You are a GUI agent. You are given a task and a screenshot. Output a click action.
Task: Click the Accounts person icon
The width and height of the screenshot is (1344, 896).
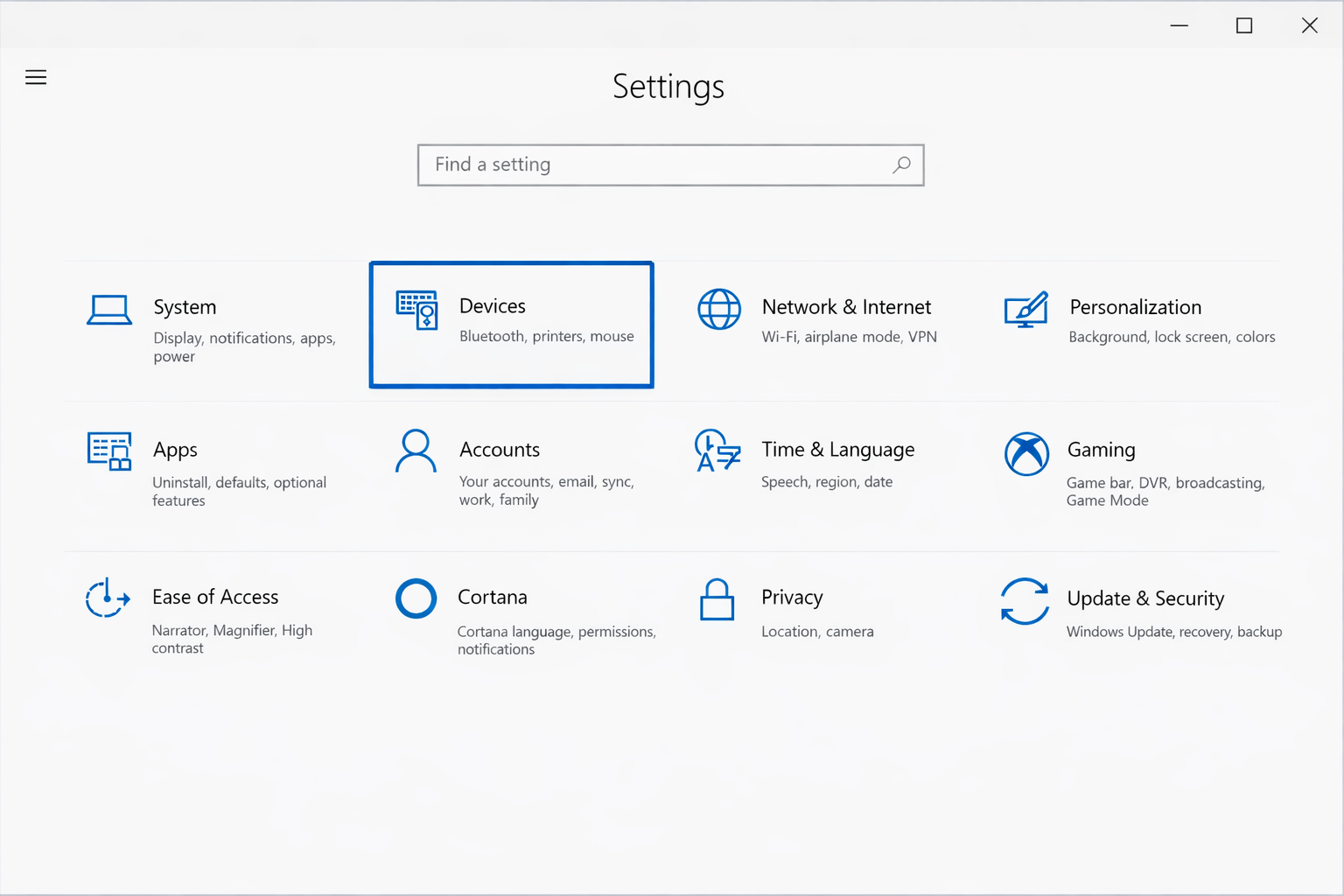(416, 451)
